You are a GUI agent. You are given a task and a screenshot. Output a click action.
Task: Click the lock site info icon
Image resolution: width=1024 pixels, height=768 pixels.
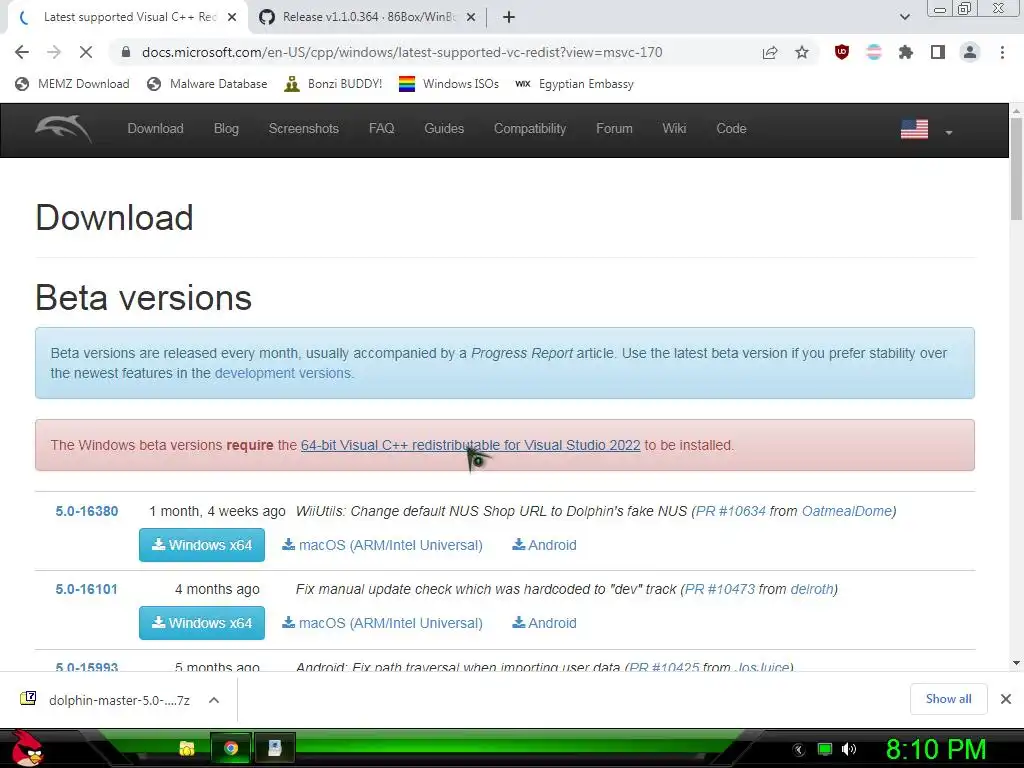[126, 52]
